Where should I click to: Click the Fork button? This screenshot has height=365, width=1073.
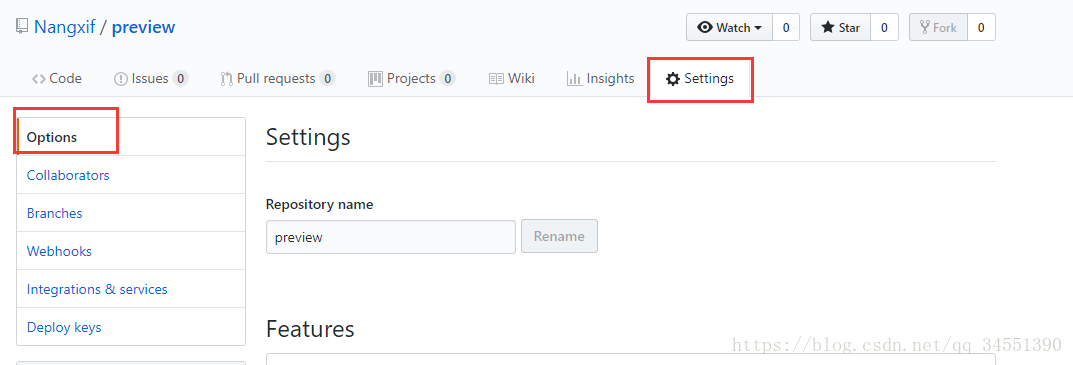click(x=938, y=27)
